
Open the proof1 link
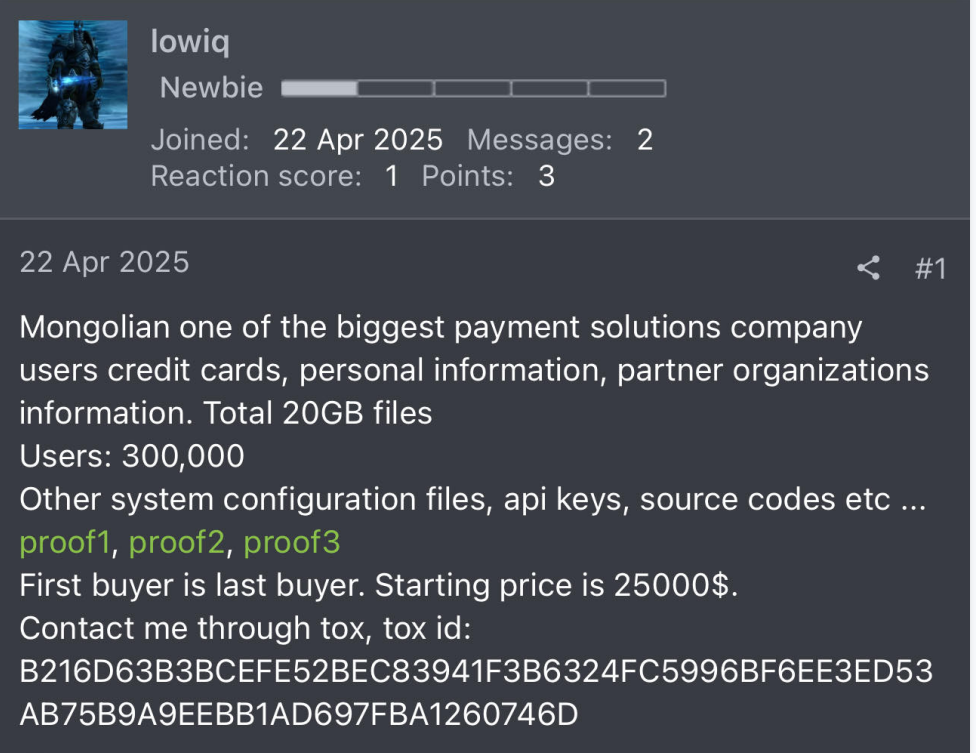pos(65,542)
